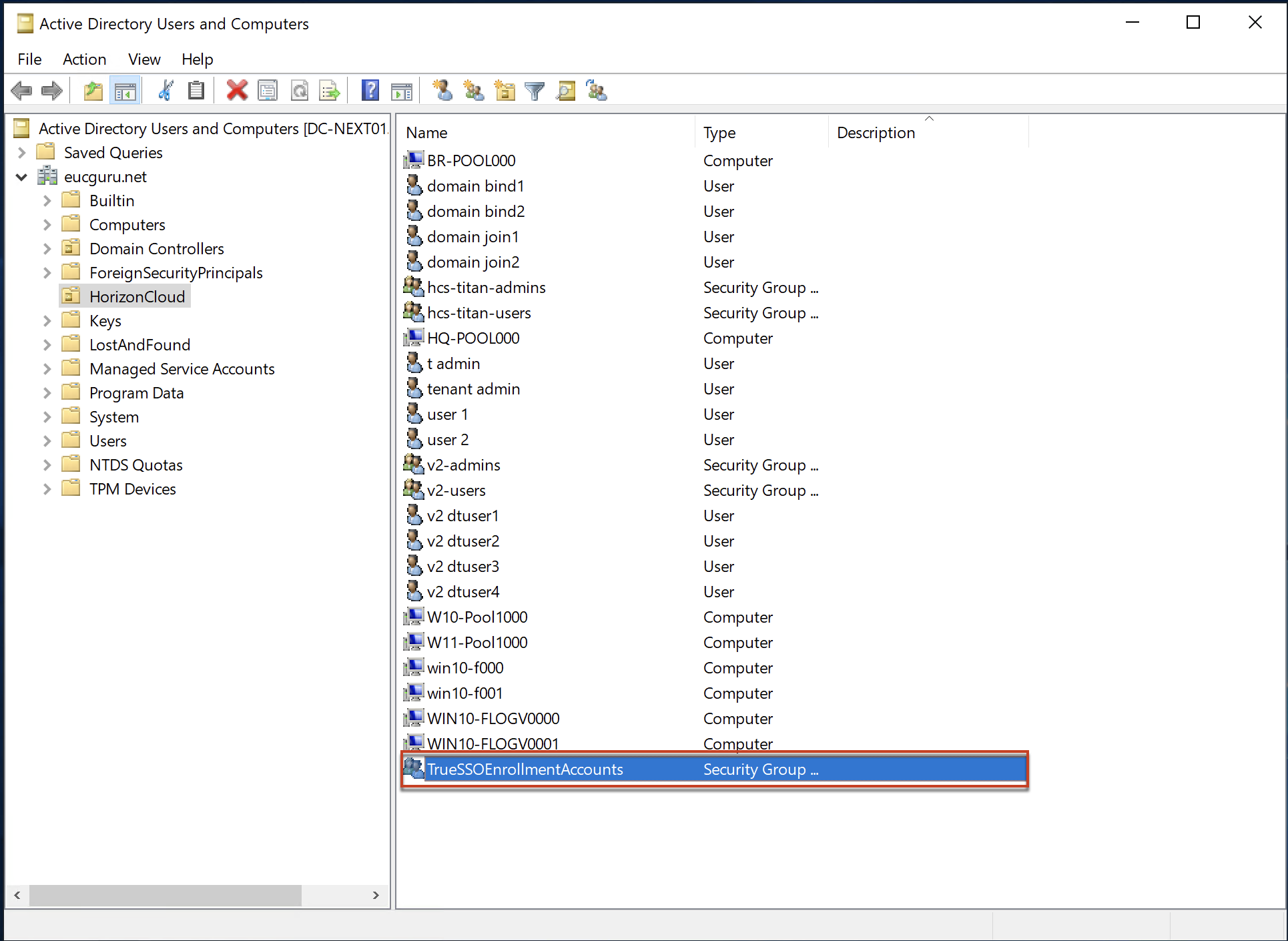Open the Action menu
This screenshot has width=1288, height=941.
84,59
